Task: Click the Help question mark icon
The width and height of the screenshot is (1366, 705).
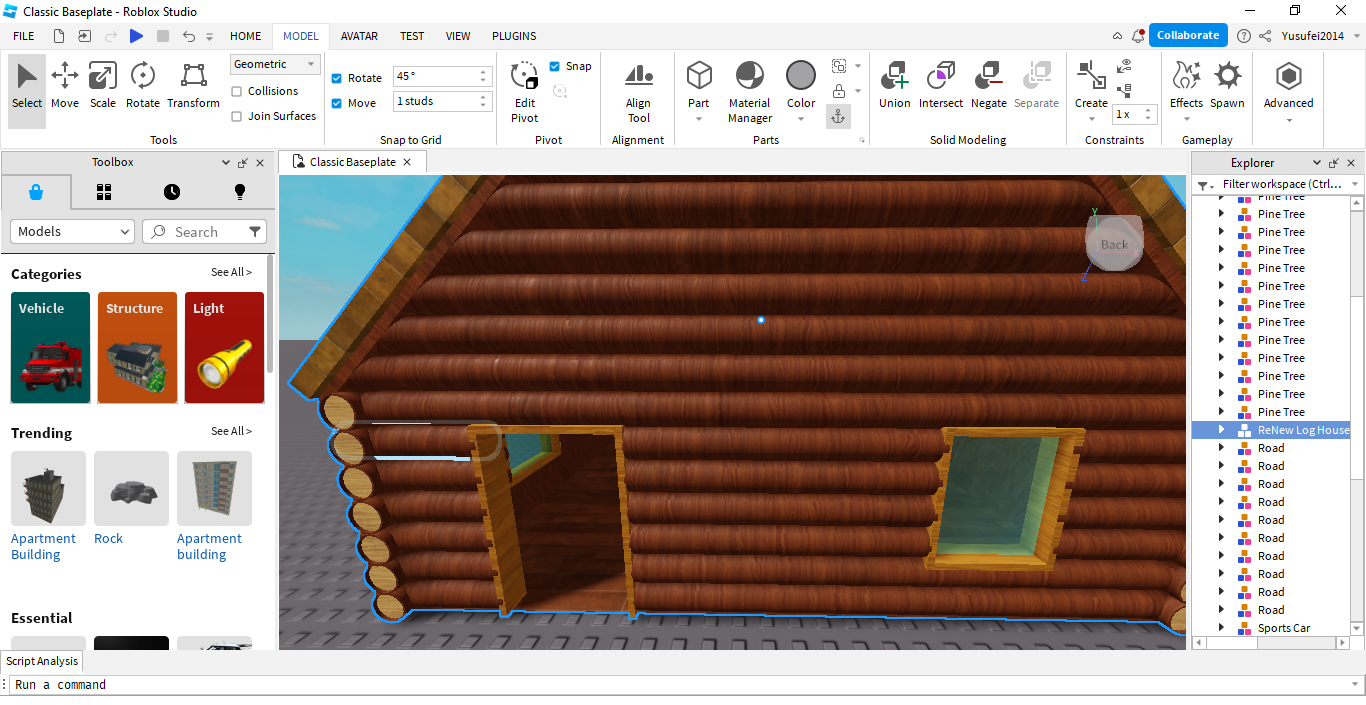Action: click(x=1243, y=36)
